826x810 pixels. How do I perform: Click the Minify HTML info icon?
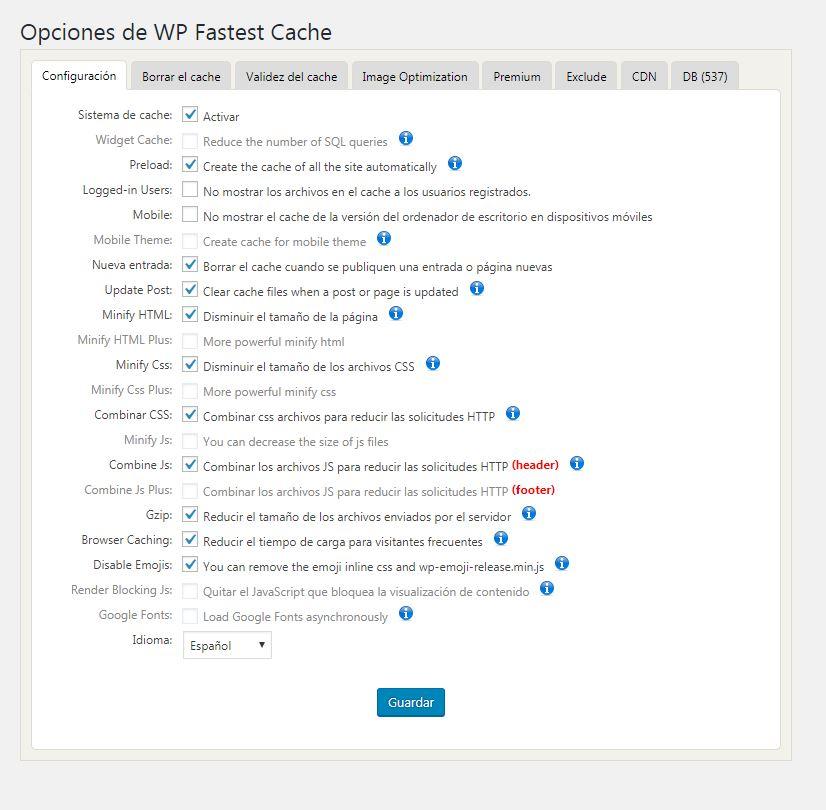pyautogui.click(x=396, y=313)
